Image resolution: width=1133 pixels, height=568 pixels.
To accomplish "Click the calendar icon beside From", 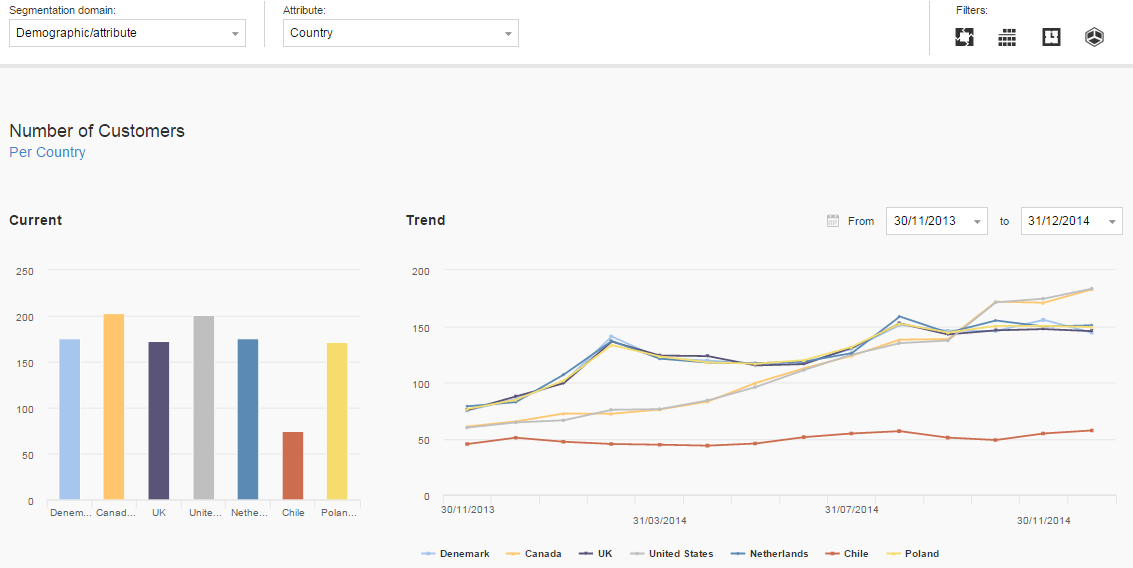I will point(833,221).
